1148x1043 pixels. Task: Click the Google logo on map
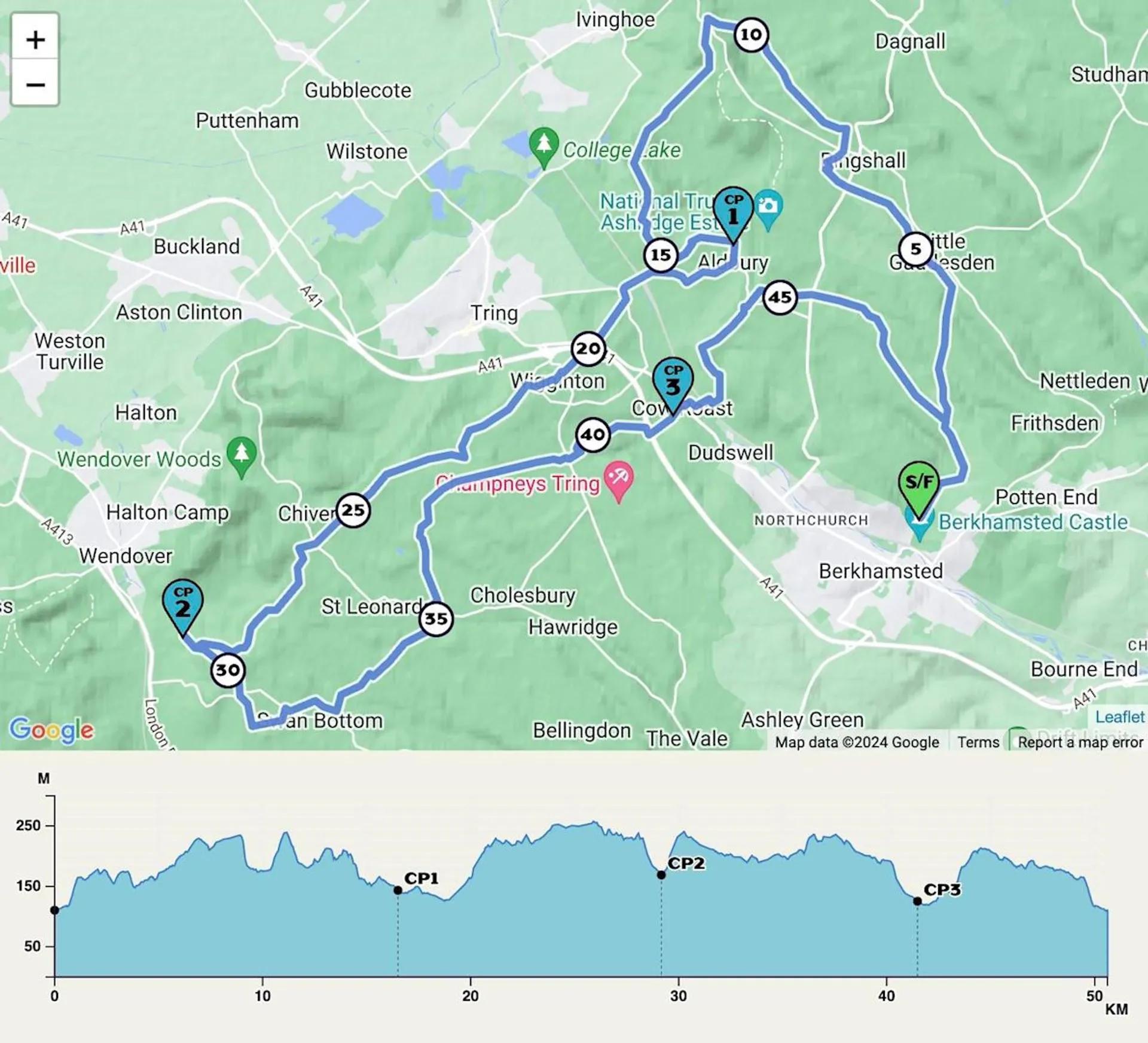(x=51, y=730)
